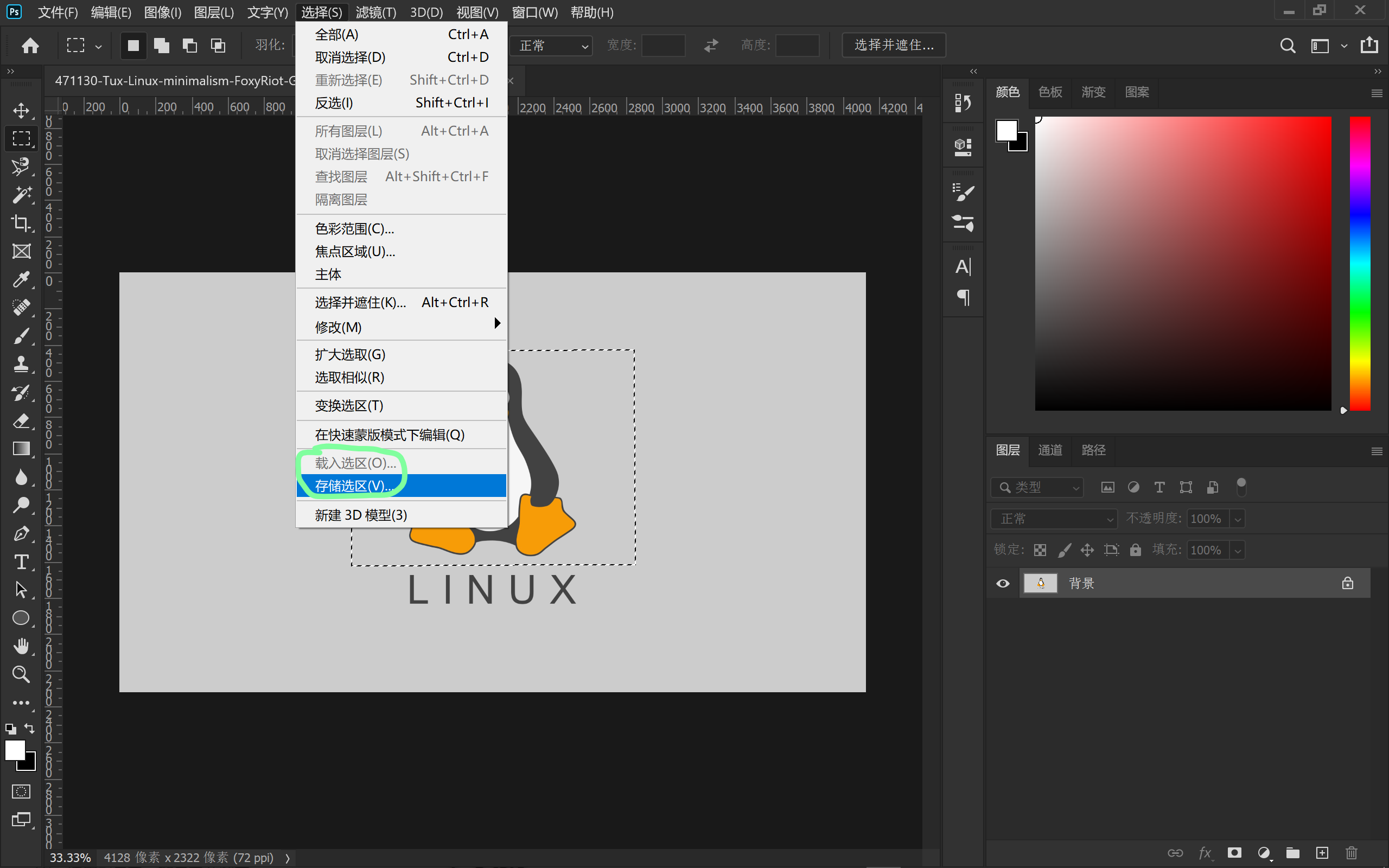Image resolution: width=1389 pixels, height=868 pixels.
Task: Open the 类型 layer filter dropdown
Action: [1037, 487]
